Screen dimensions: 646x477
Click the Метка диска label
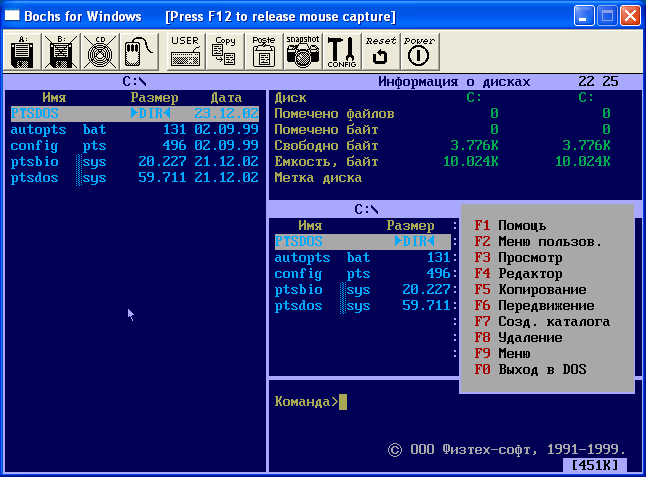pos(318,178)
